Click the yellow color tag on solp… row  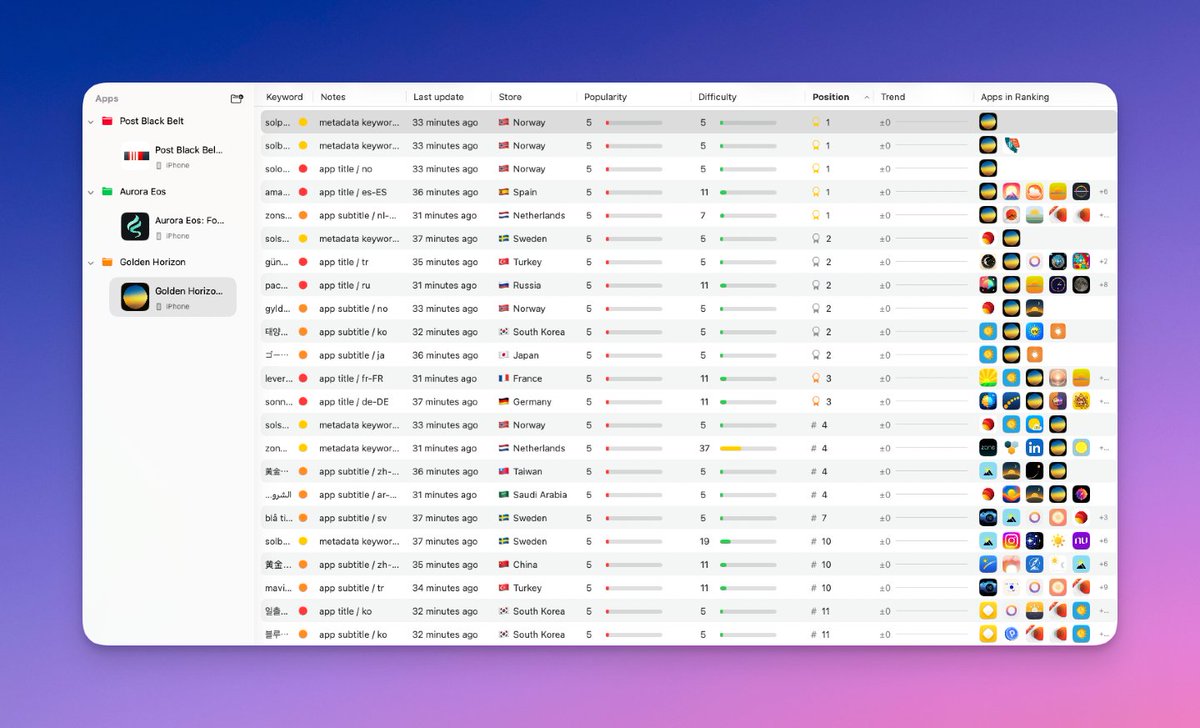point(303,122)
